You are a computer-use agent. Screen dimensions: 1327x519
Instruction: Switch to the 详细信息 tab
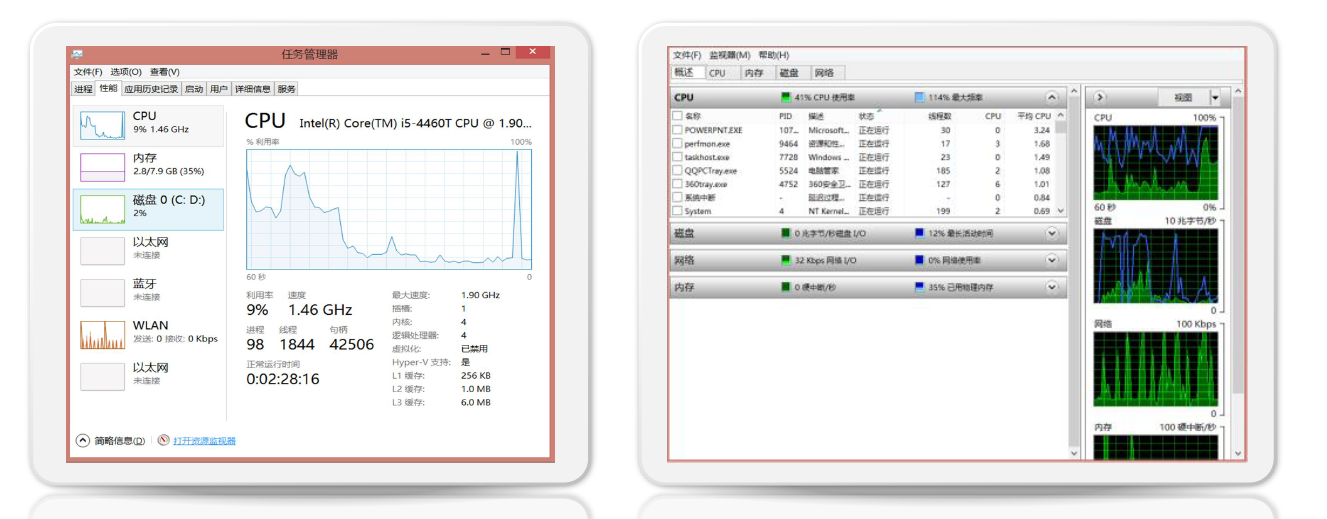pos(253,89)
